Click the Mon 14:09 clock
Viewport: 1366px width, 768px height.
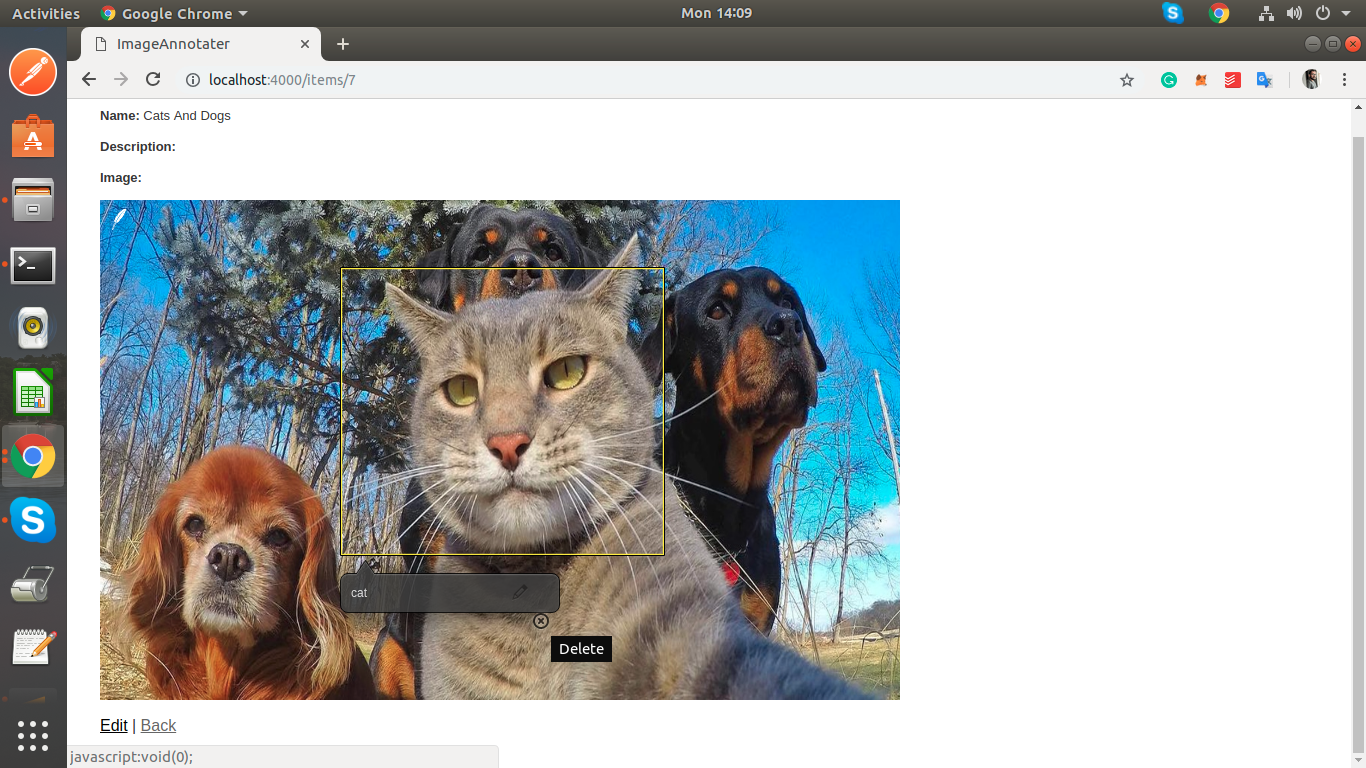[716, 14]
